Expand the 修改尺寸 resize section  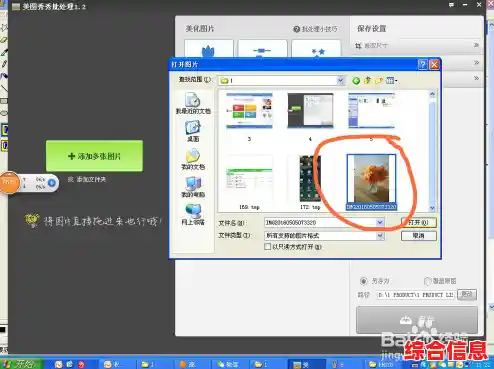[x=417, y=45]
